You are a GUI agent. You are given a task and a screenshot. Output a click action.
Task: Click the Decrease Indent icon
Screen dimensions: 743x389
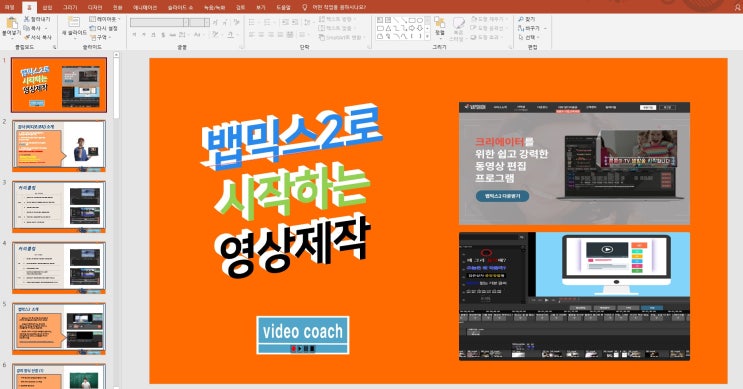[x=284, y=22]
